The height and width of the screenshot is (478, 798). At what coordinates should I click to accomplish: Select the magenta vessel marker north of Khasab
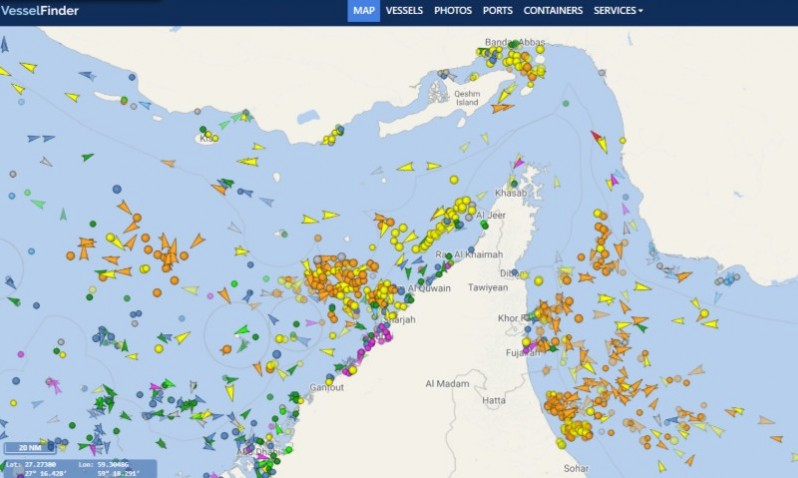pyautogui.click(x=517, y=162)
